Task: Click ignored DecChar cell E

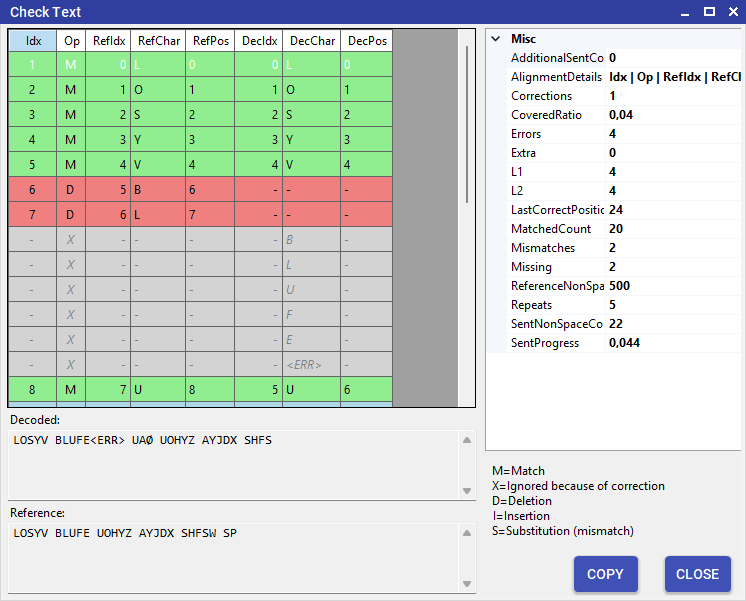Action: coord(312,340)
